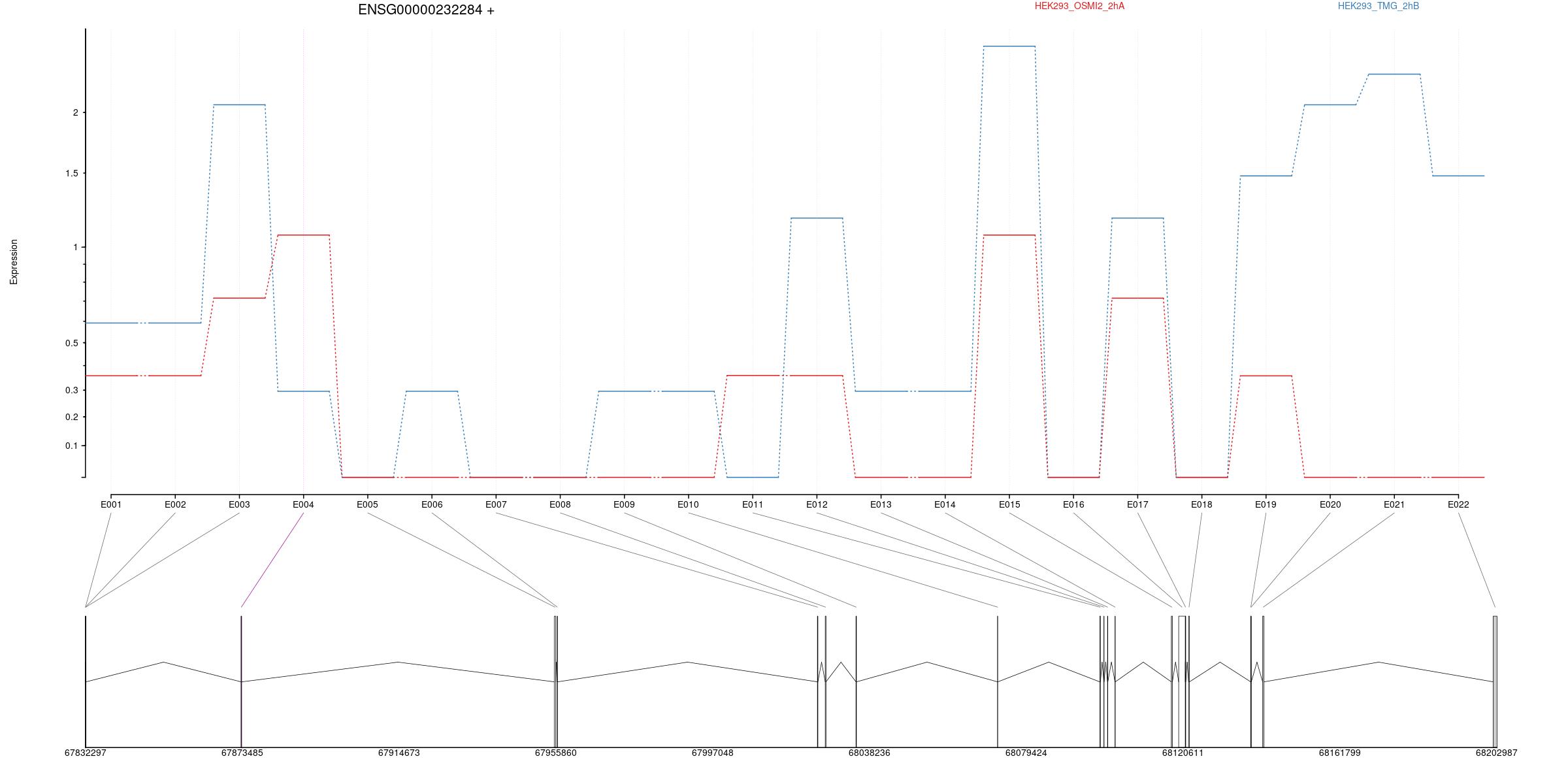This screenshot has height=784, width=1568.
Task: Click genomic coordinate 68120611
Action: pos(1183,753)
